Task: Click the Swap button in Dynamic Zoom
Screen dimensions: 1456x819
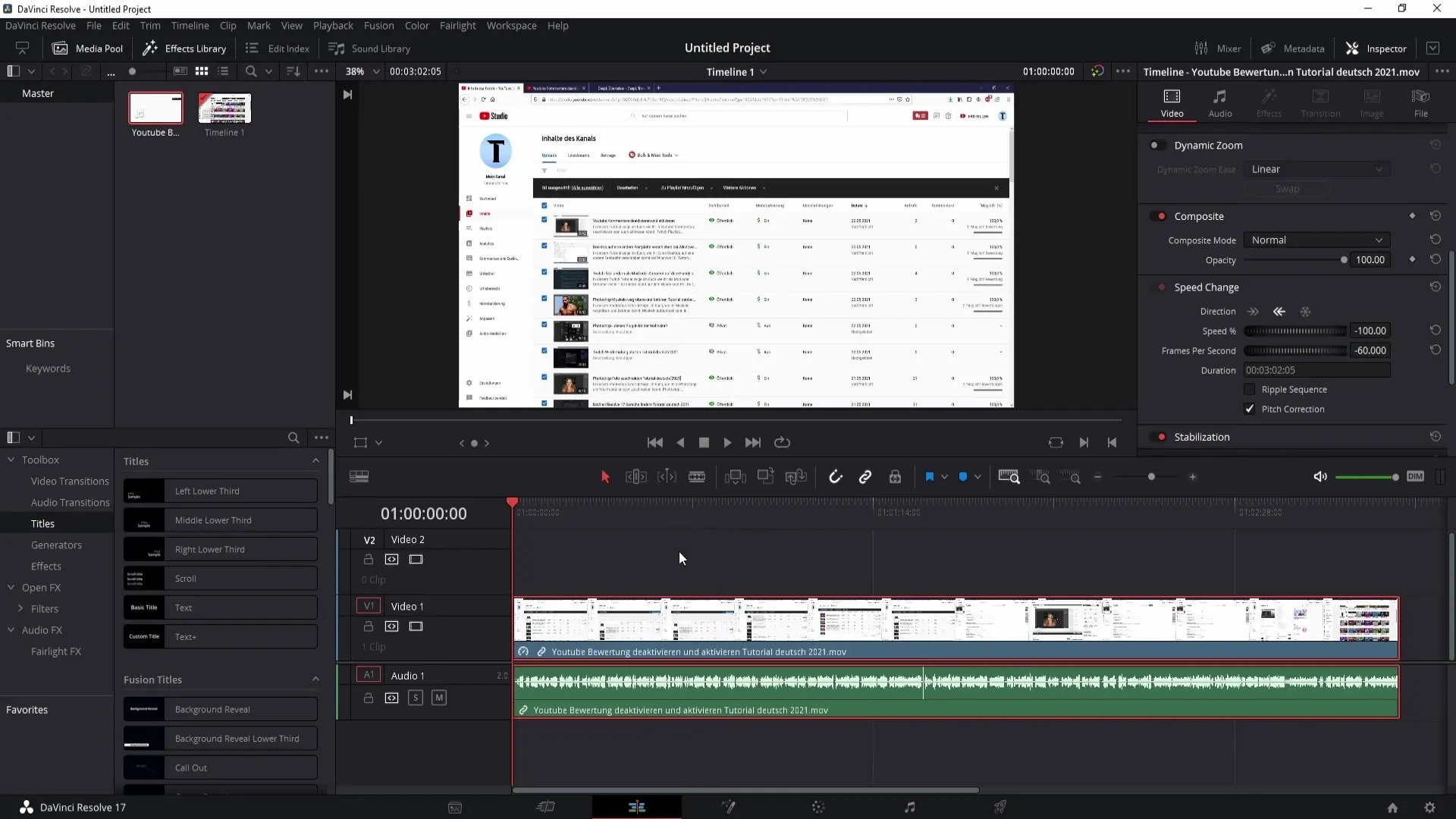Action: click(1288, 189)
